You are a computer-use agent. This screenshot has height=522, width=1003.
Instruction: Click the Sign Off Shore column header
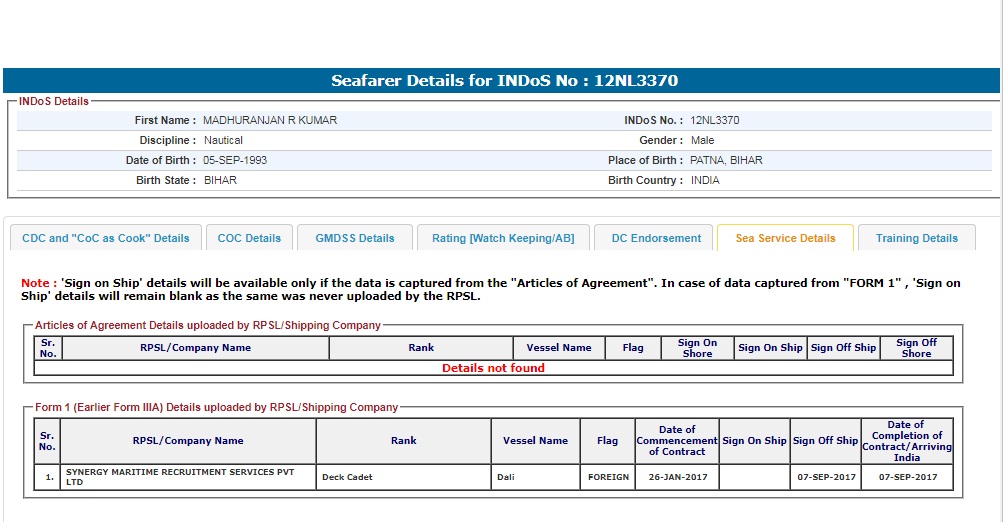(x=915, y=348)
